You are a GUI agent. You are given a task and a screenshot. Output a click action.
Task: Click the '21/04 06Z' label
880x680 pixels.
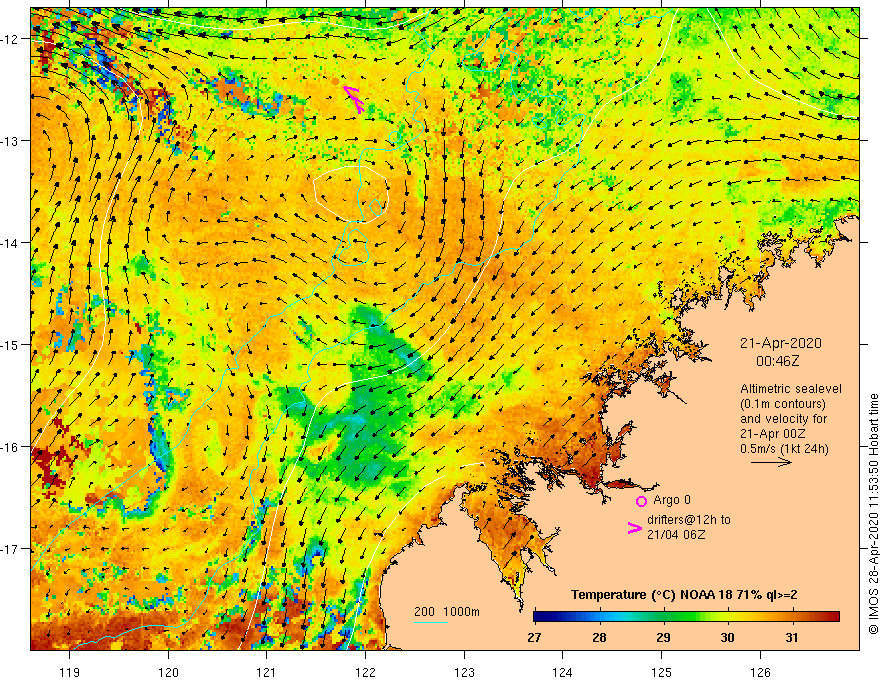676,535
